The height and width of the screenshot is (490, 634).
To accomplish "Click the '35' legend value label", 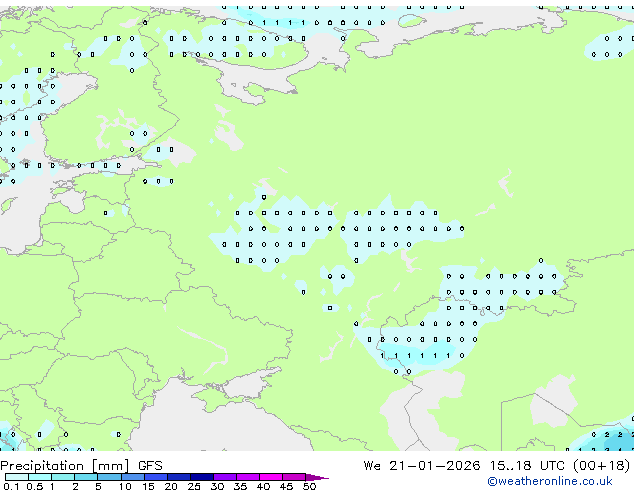I will 240,486.
